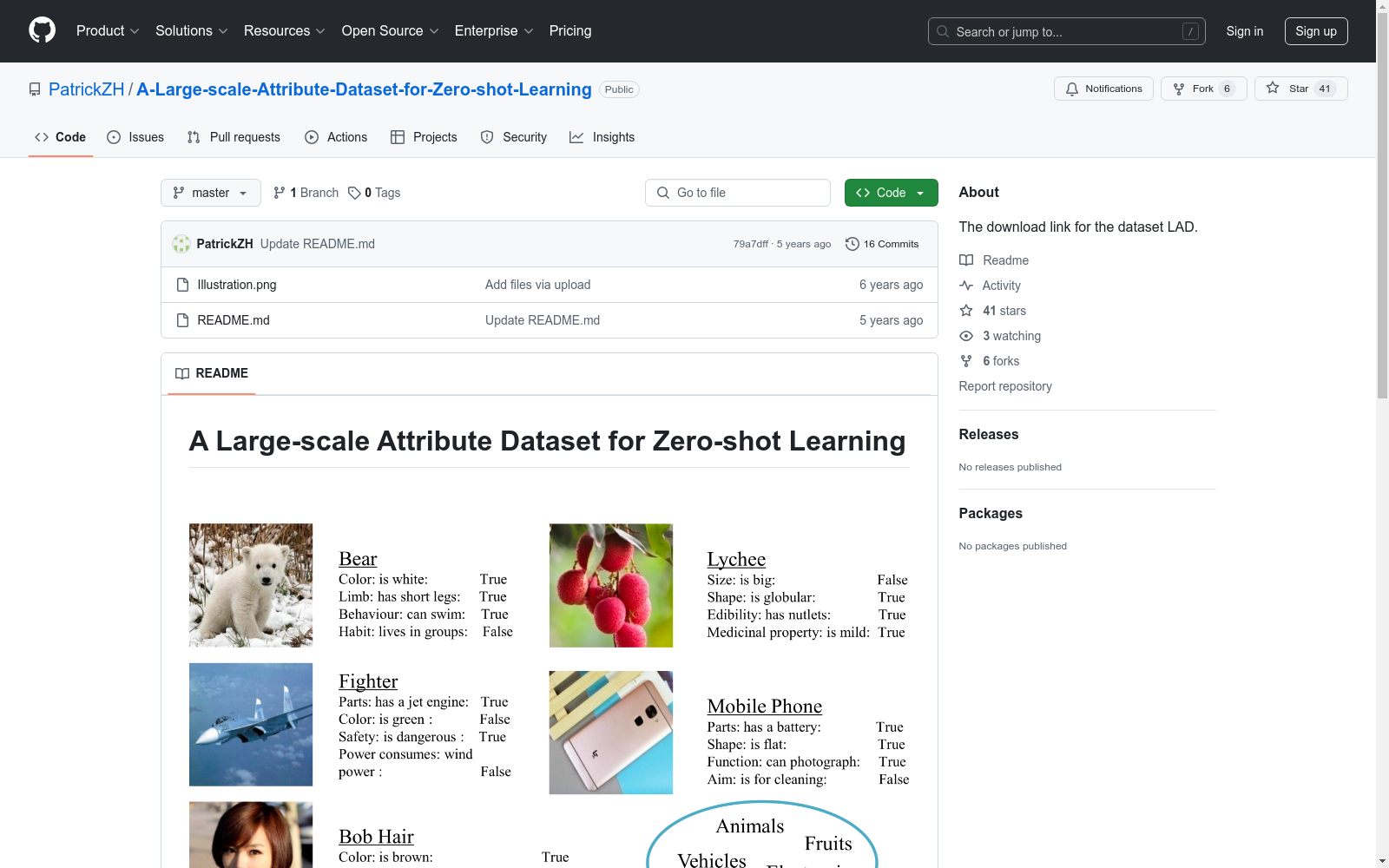
Task: Click the commit history clock icon
Action: 852,244
